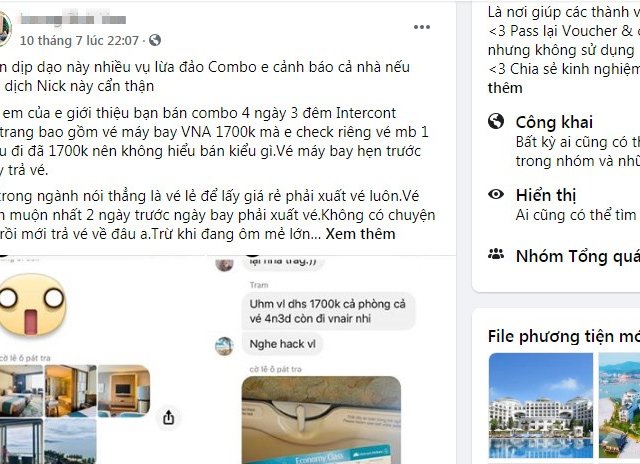Open the white hotel resort media thumbnail
Image resolution: width=640 pixels, height=464 pixels.
pos(541,405)
